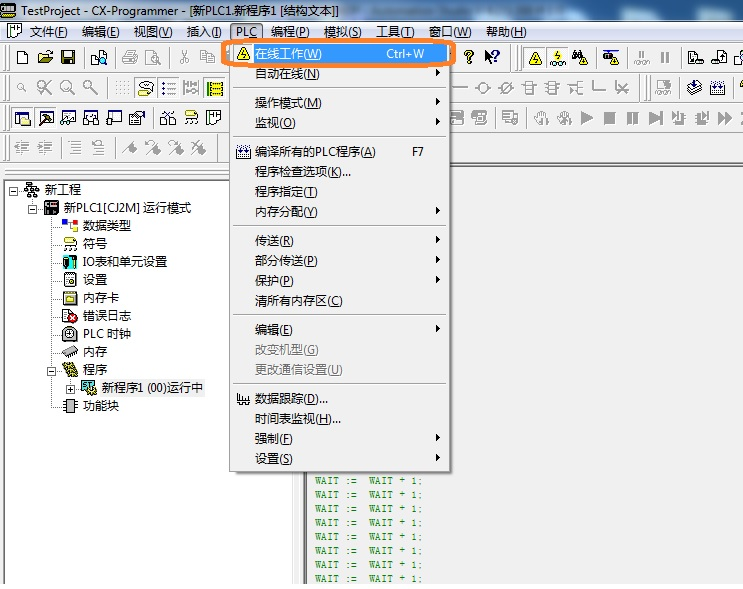Open the 工具(T) menu
The height and width of the screenshot is (589, 743).
point(395,32)
